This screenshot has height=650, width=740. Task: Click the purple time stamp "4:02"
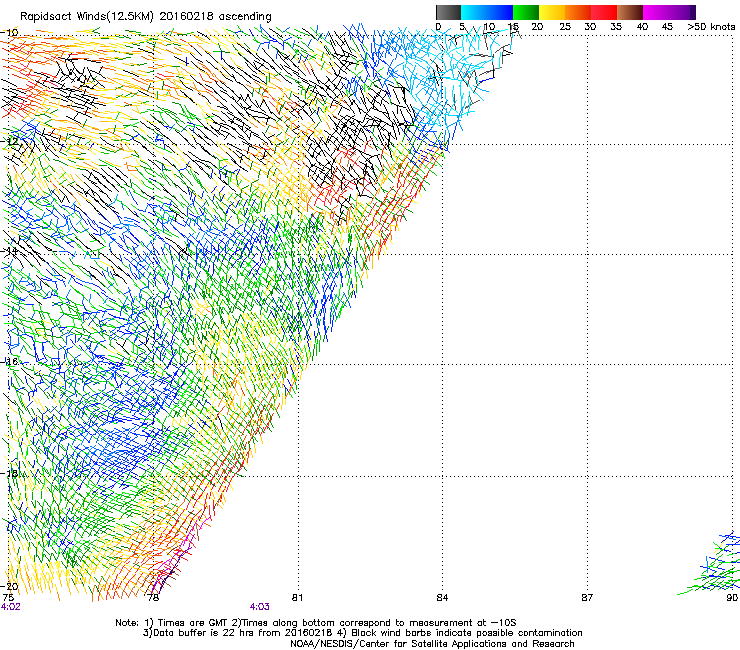[x=10, y=607]
